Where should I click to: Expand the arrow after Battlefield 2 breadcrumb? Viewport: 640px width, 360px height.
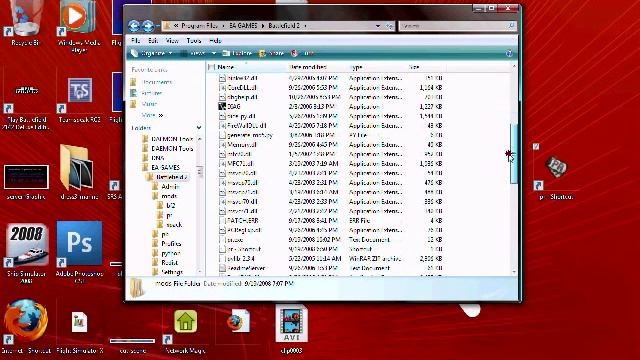tap(305, 26)
